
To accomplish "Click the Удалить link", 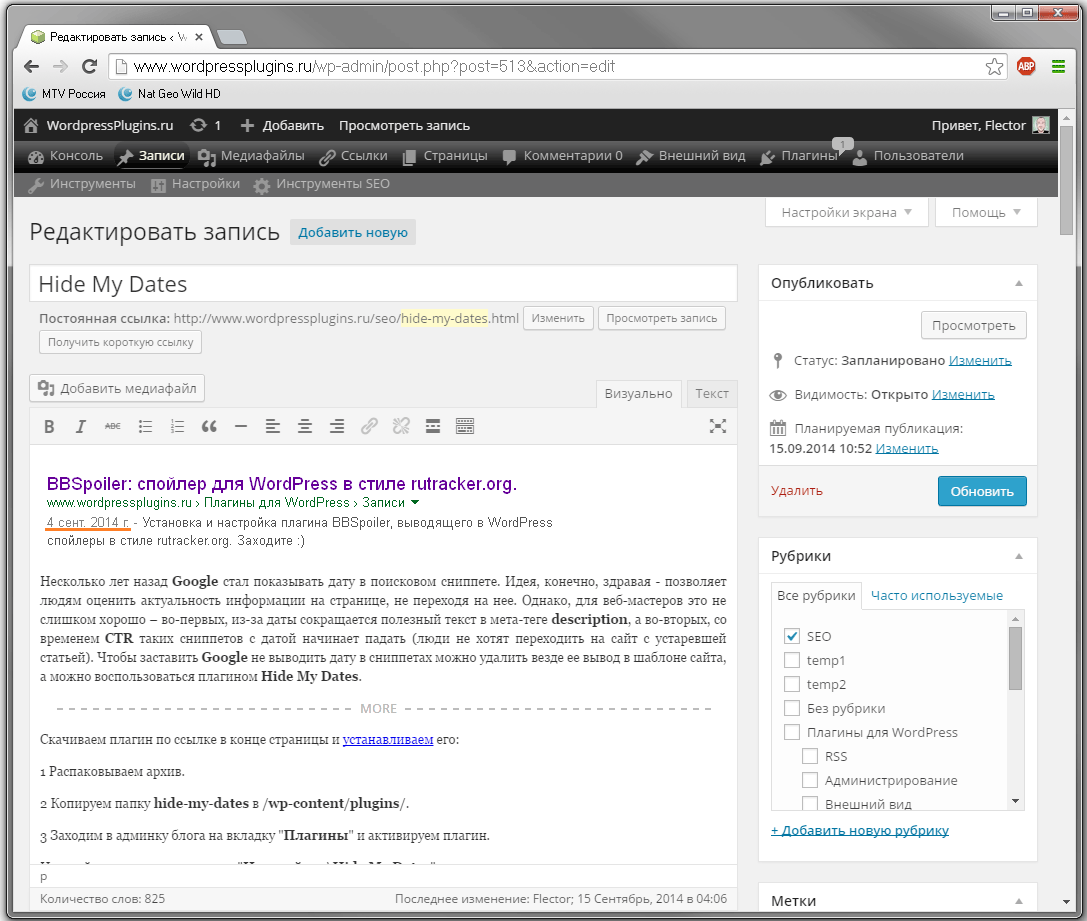I will [797, 491].
